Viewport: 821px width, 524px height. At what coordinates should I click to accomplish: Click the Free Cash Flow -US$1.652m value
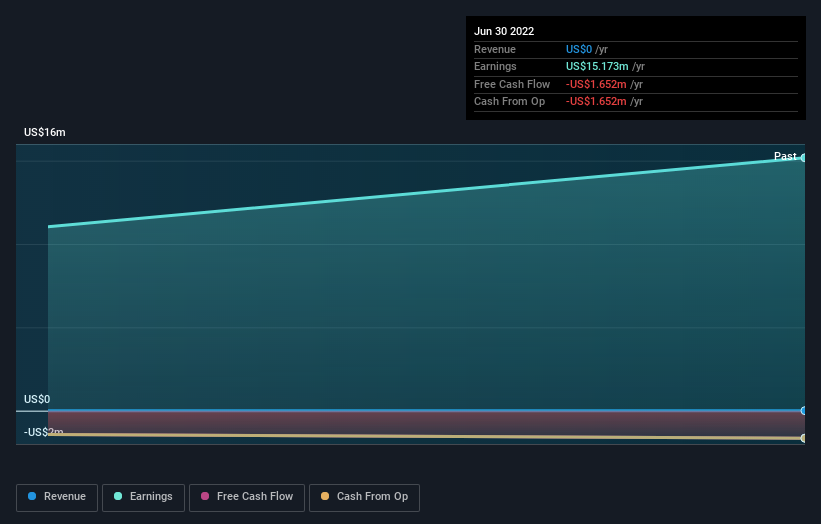point(596,84)
